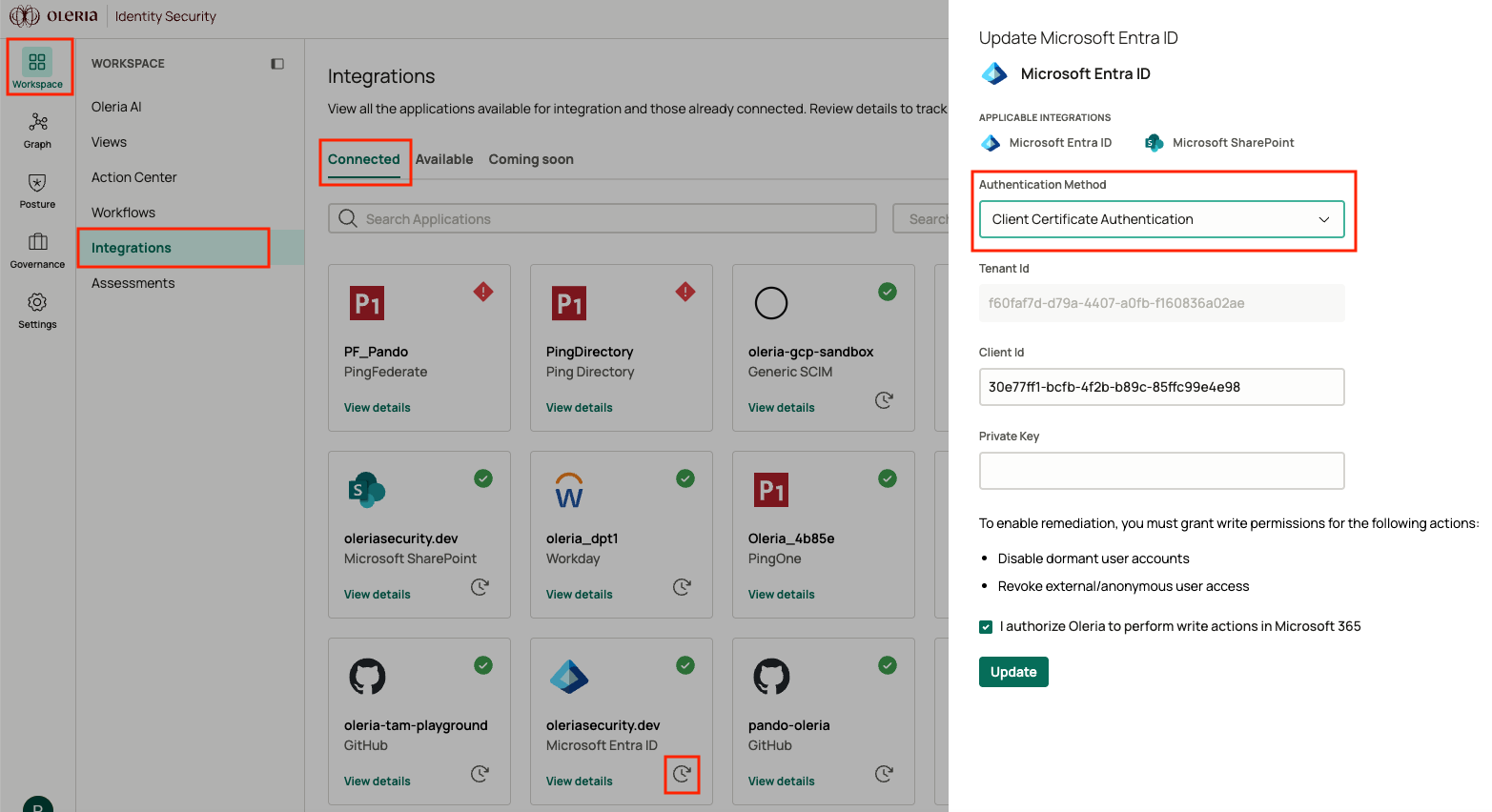Switch to the Connected tab
1492x812 pixels.
(x=364, y=159)
